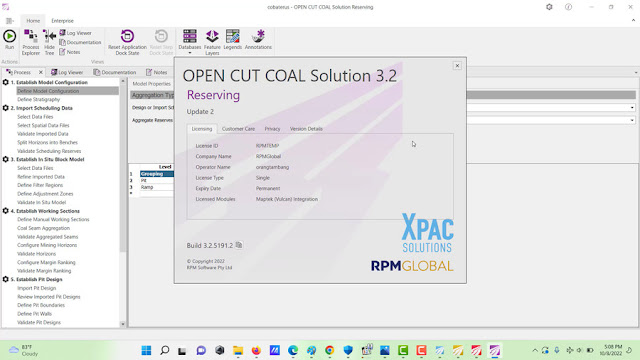Select Define Pit Walls
The width and height of the screenshot is (640, 360).
tap(34, 314)
